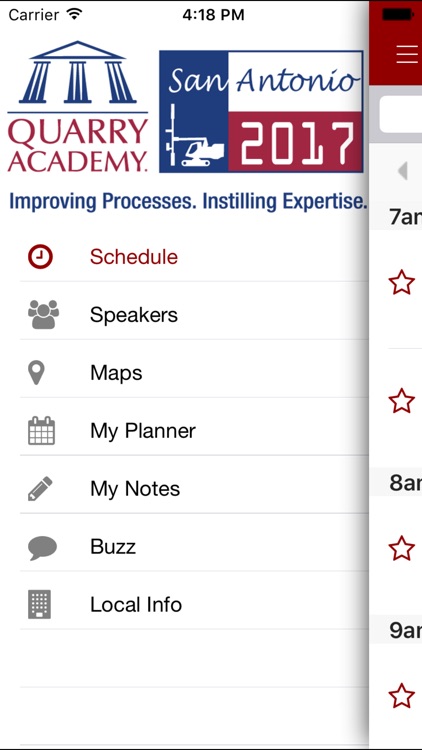Tap the Schedule clock icon
This screenshot has width=422, height=750.
[40, 257]
